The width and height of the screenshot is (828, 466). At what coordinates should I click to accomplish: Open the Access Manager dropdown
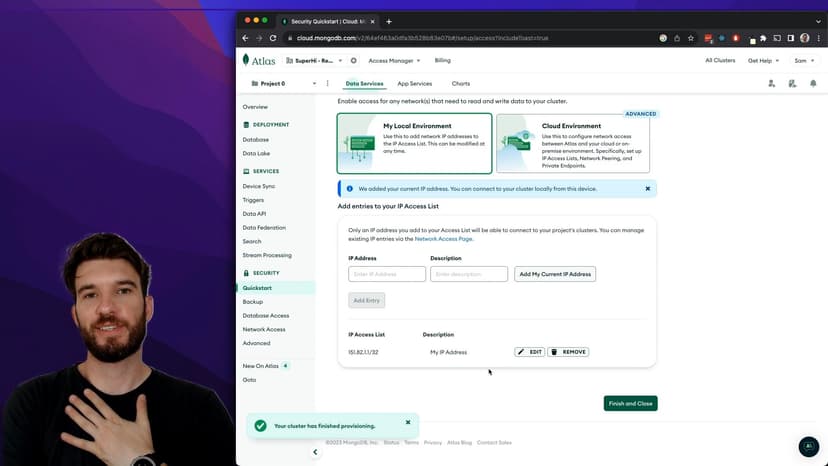[394, 60]
